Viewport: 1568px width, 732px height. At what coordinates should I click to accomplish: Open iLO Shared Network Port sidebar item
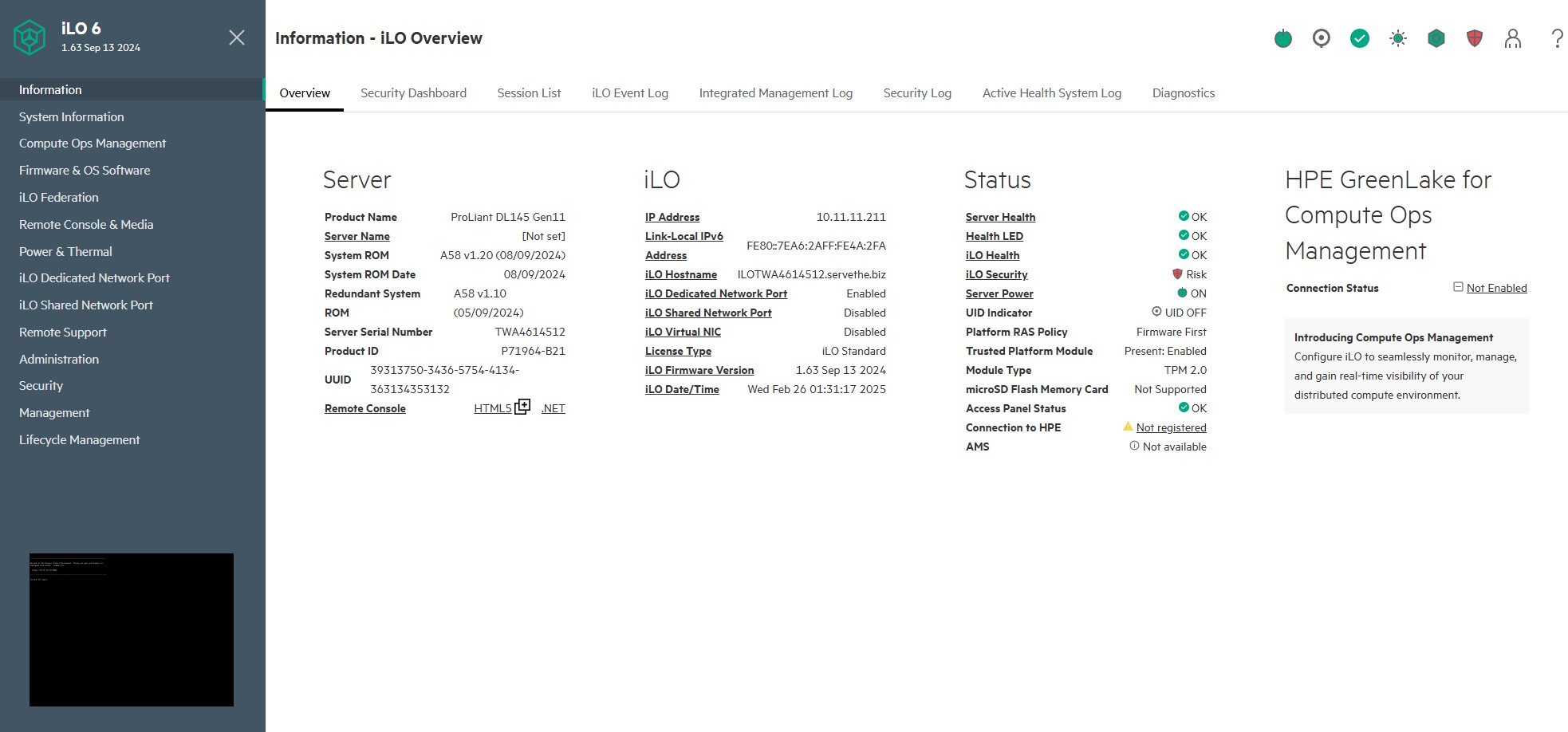[86, 305]
